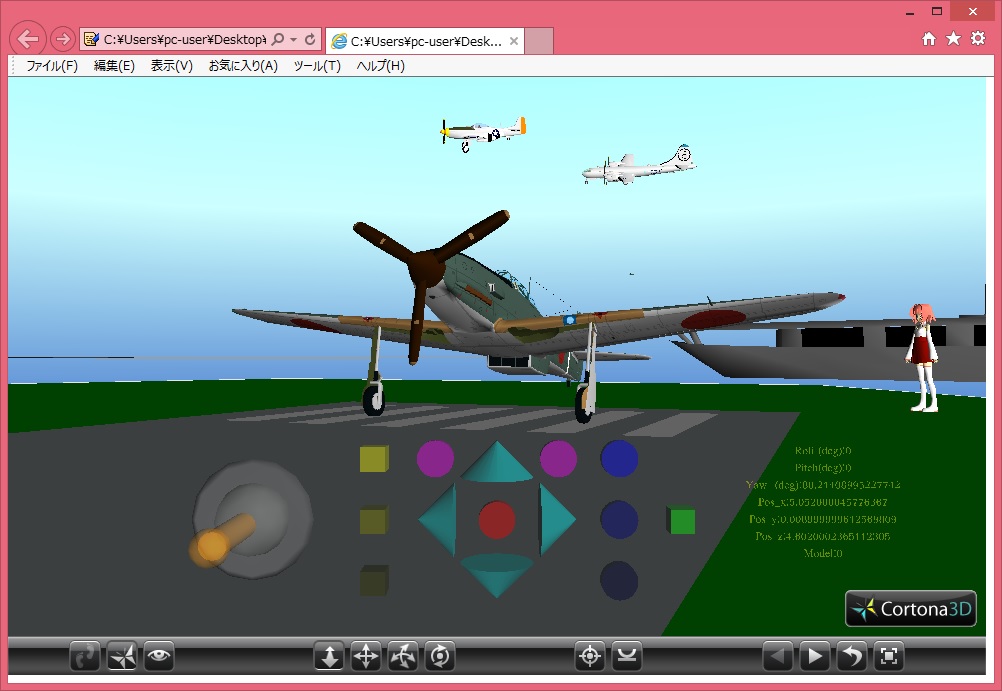
Task: Go to the next viewpoint arrow
Action: pos(815,657)
